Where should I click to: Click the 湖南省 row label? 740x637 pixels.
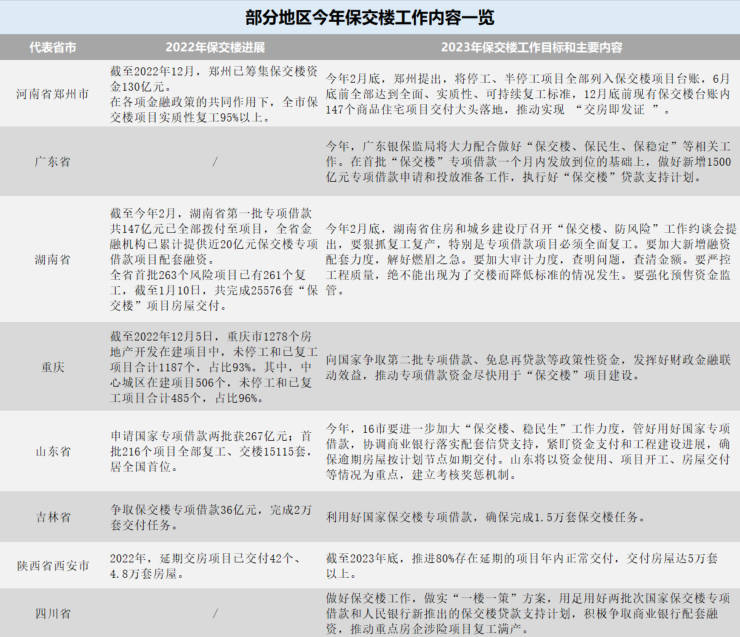pos(52,260)
